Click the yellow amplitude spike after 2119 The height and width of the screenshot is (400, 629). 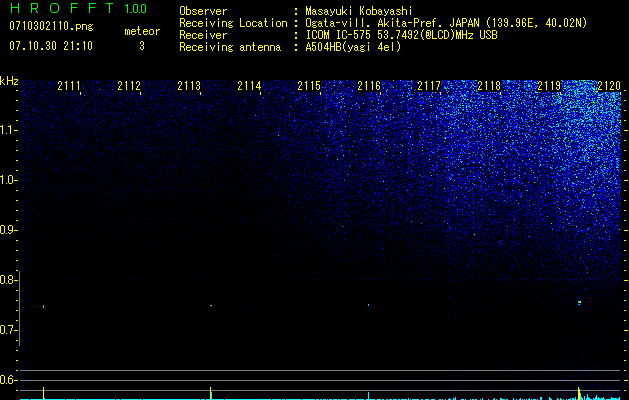(579, 393)
